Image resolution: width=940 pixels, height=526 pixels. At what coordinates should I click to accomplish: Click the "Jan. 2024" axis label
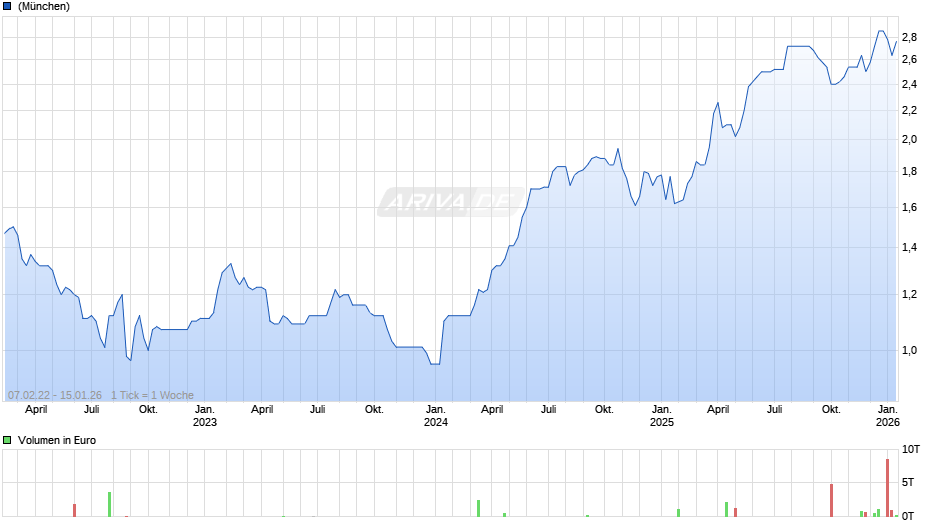click(x=436, y=416)
